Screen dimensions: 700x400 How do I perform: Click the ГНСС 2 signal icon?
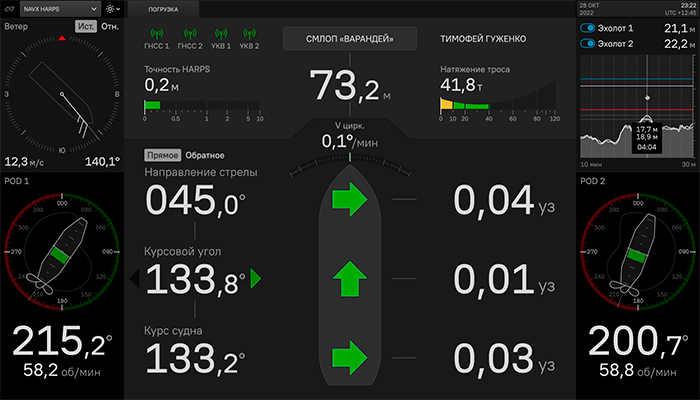point(188,33)
